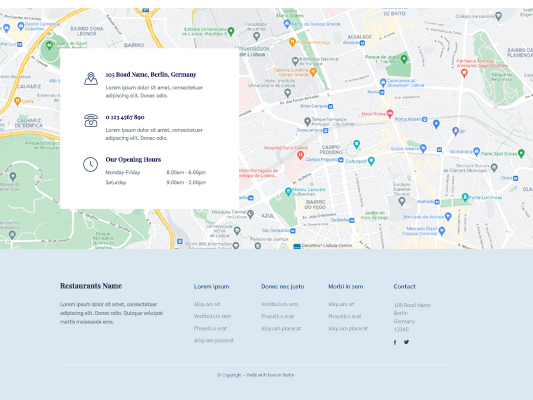Click the clock icon beside Opening Hours

tap(90, 164)
